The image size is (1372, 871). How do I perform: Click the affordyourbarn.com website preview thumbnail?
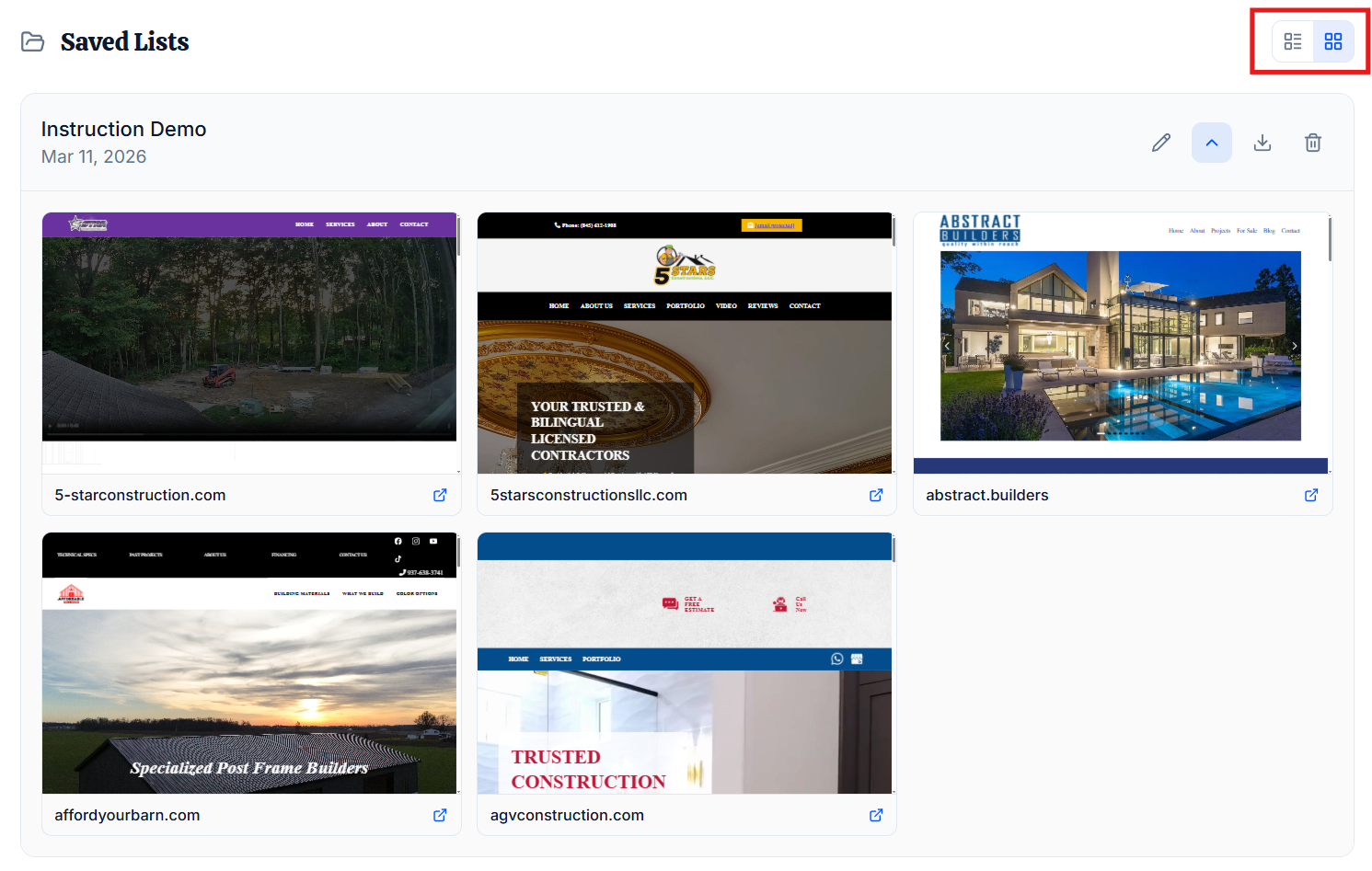[x=248, y=662]
